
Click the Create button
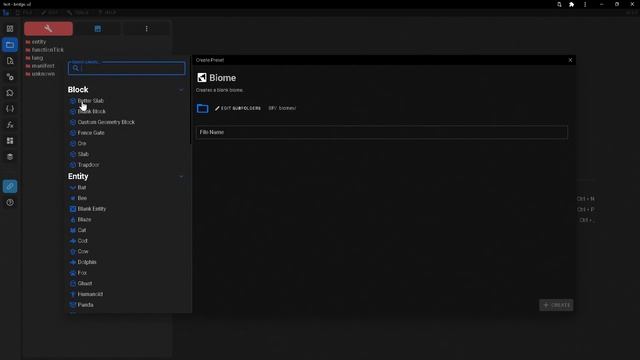(556, 305)
